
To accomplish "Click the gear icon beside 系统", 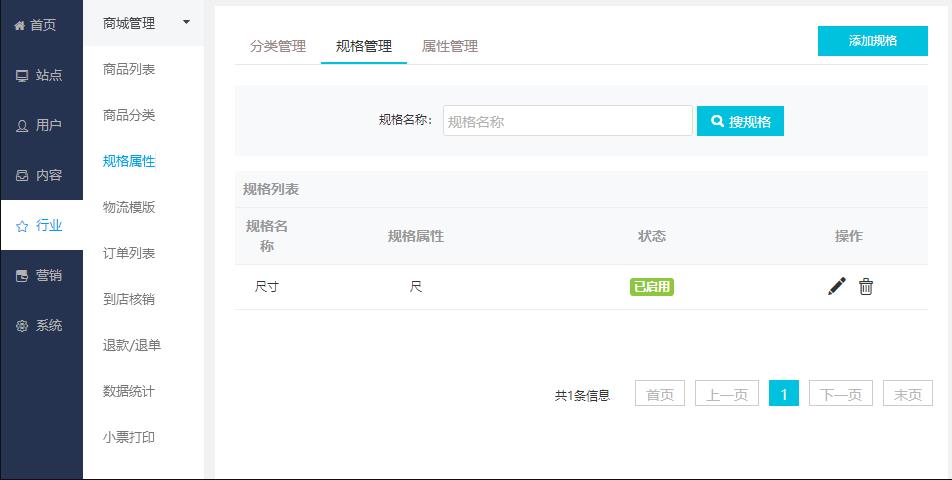I will [22, 326].
